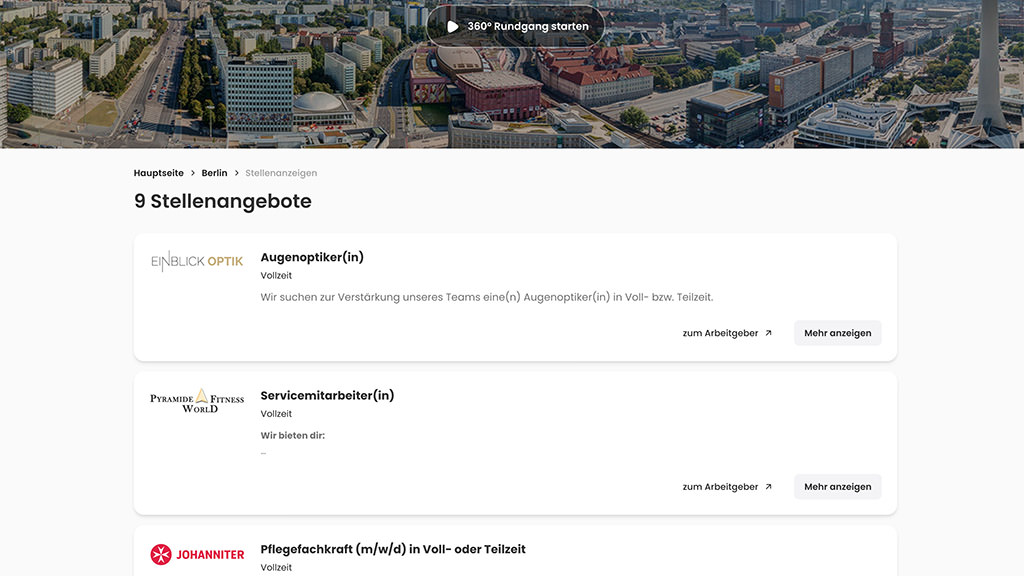The image size is (1024, 576).
Task: Expand Mehr anzeigen for the Augenoptiker job
Action: point(837,333)
